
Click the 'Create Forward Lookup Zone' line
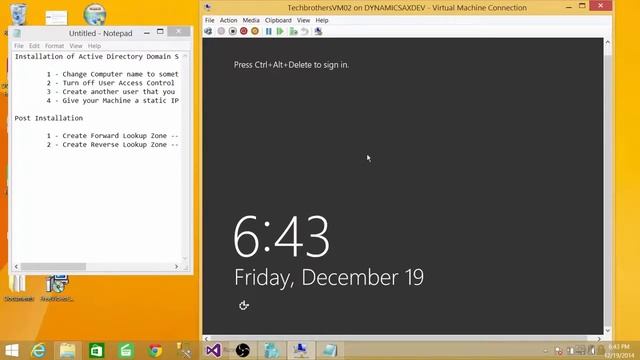(112, 136)
